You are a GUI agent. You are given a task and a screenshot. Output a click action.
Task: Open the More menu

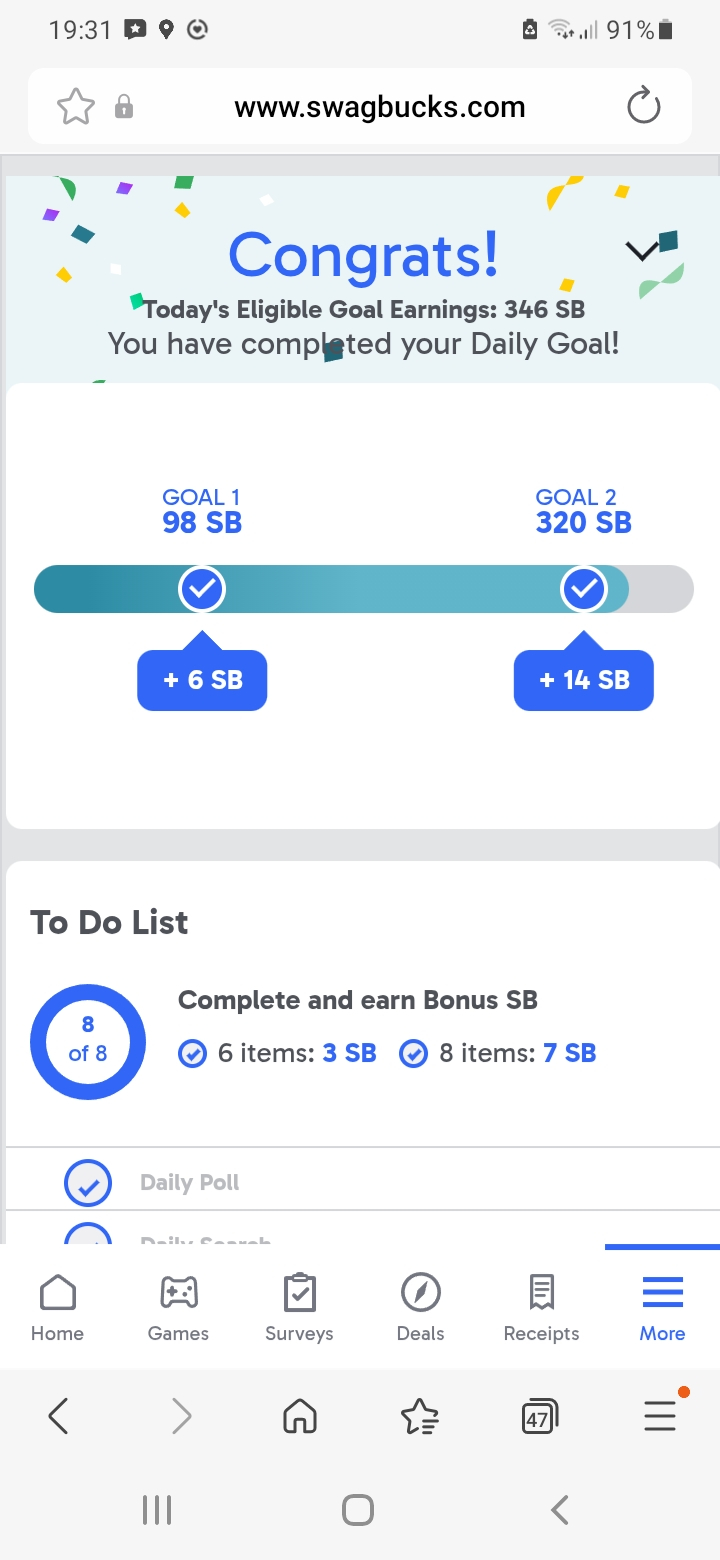[662, 1307]
